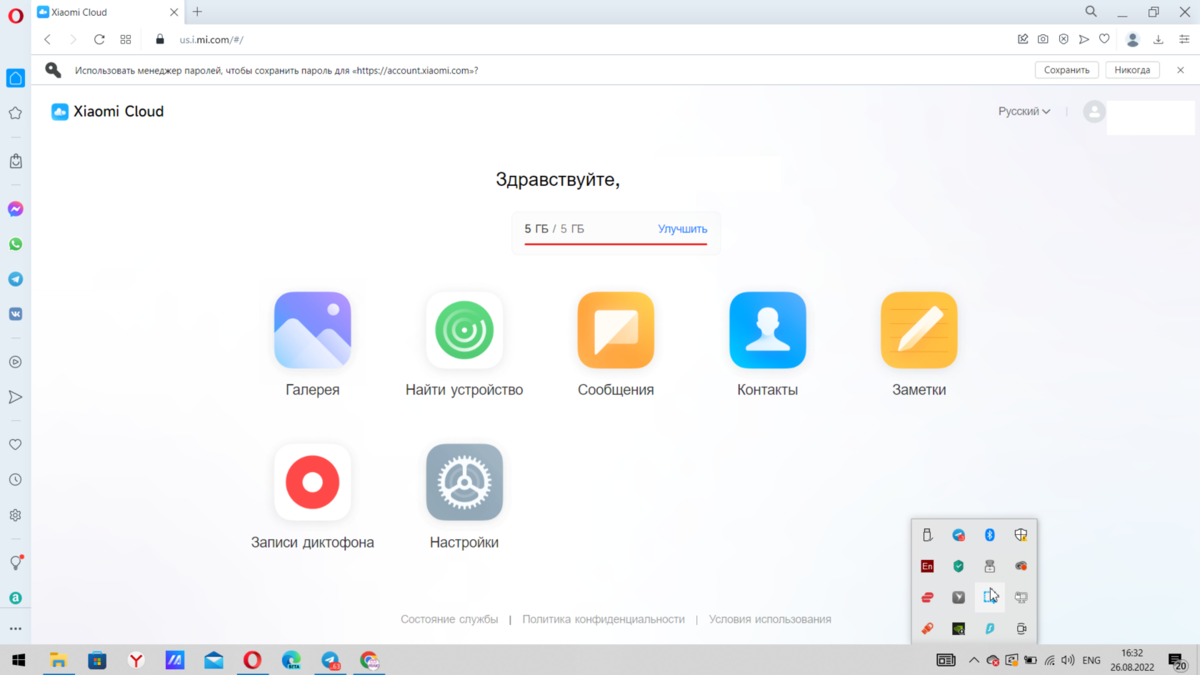Dismiss the password manager prompt bar
The width and height of the screenshot is (1200, 675).
coord(1180,70)
